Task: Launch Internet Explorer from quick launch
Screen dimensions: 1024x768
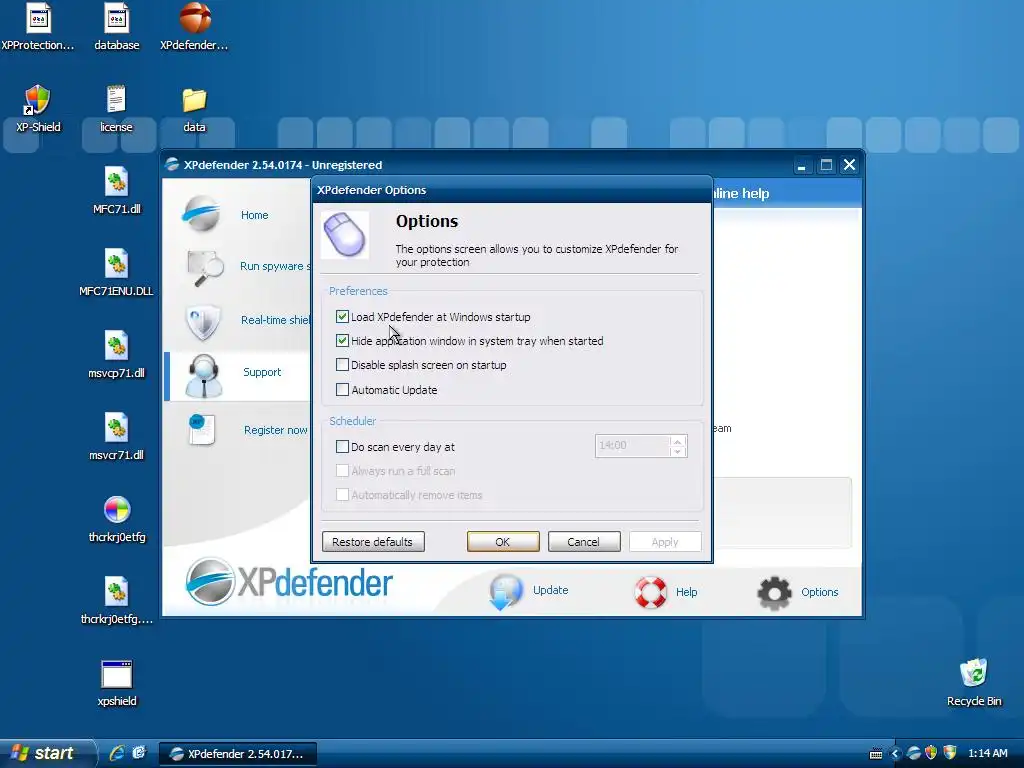Action: point(118,753)
